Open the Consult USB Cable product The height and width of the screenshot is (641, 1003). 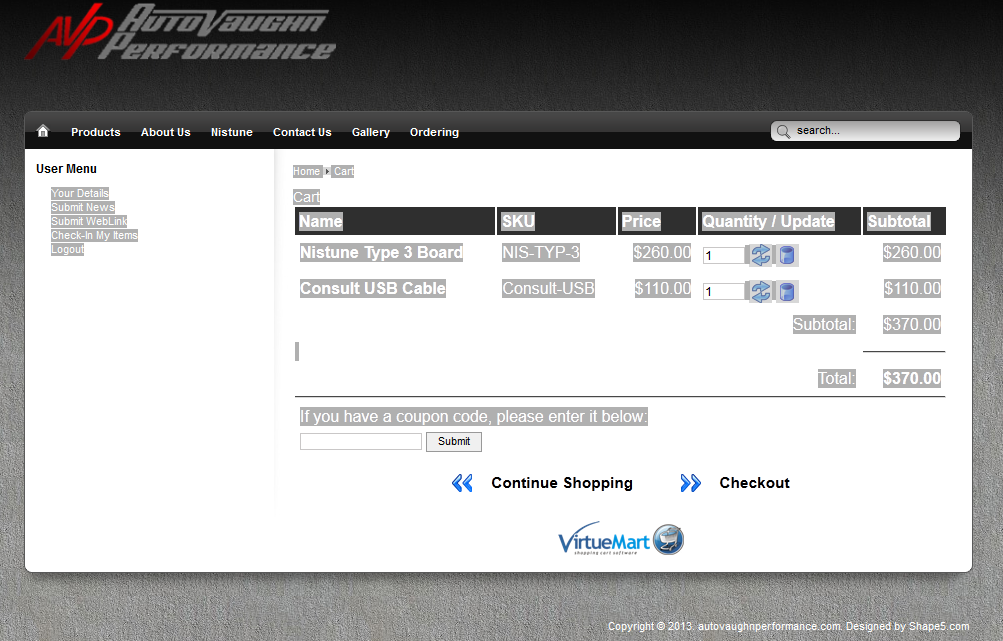pyautogui.click(x=373, y=289)
